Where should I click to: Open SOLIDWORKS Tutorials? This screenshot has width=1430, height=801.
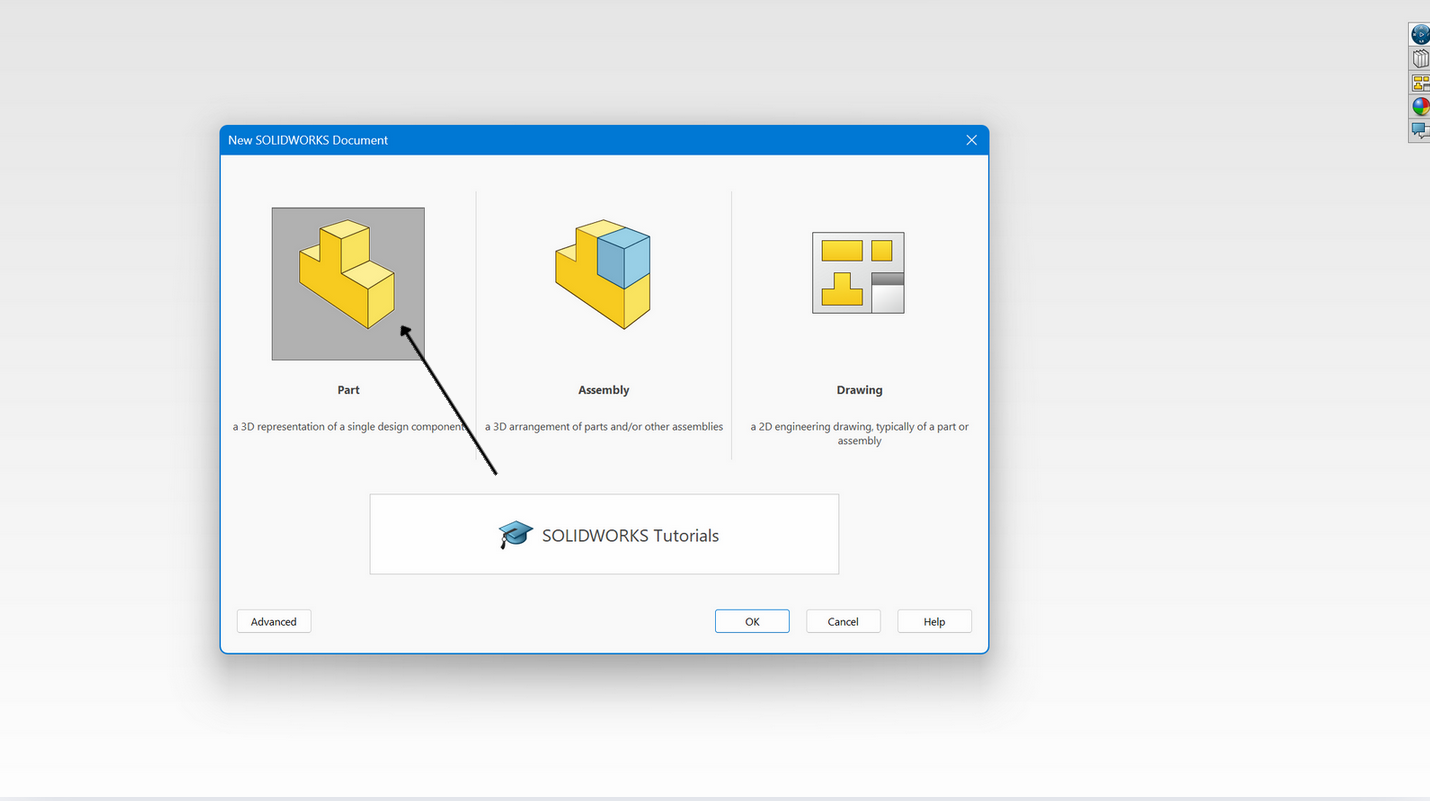(x=604, y=534)
